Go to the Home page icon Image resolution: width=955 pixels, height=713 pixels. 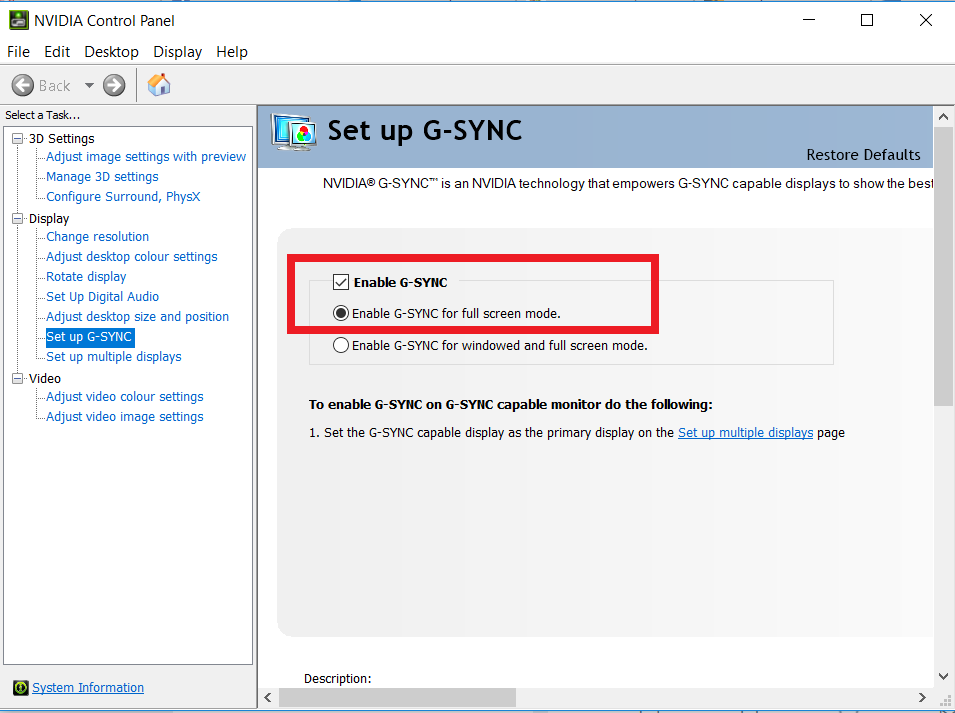point(159,85)
